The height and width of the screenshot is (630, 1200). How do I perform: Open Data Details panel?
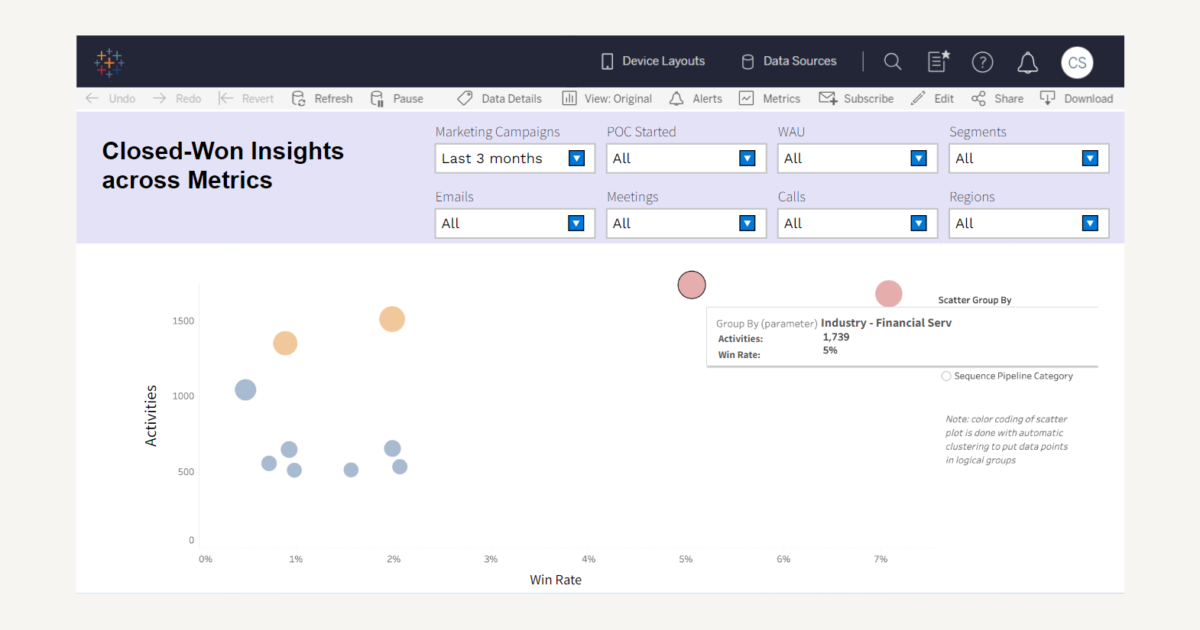500,98
